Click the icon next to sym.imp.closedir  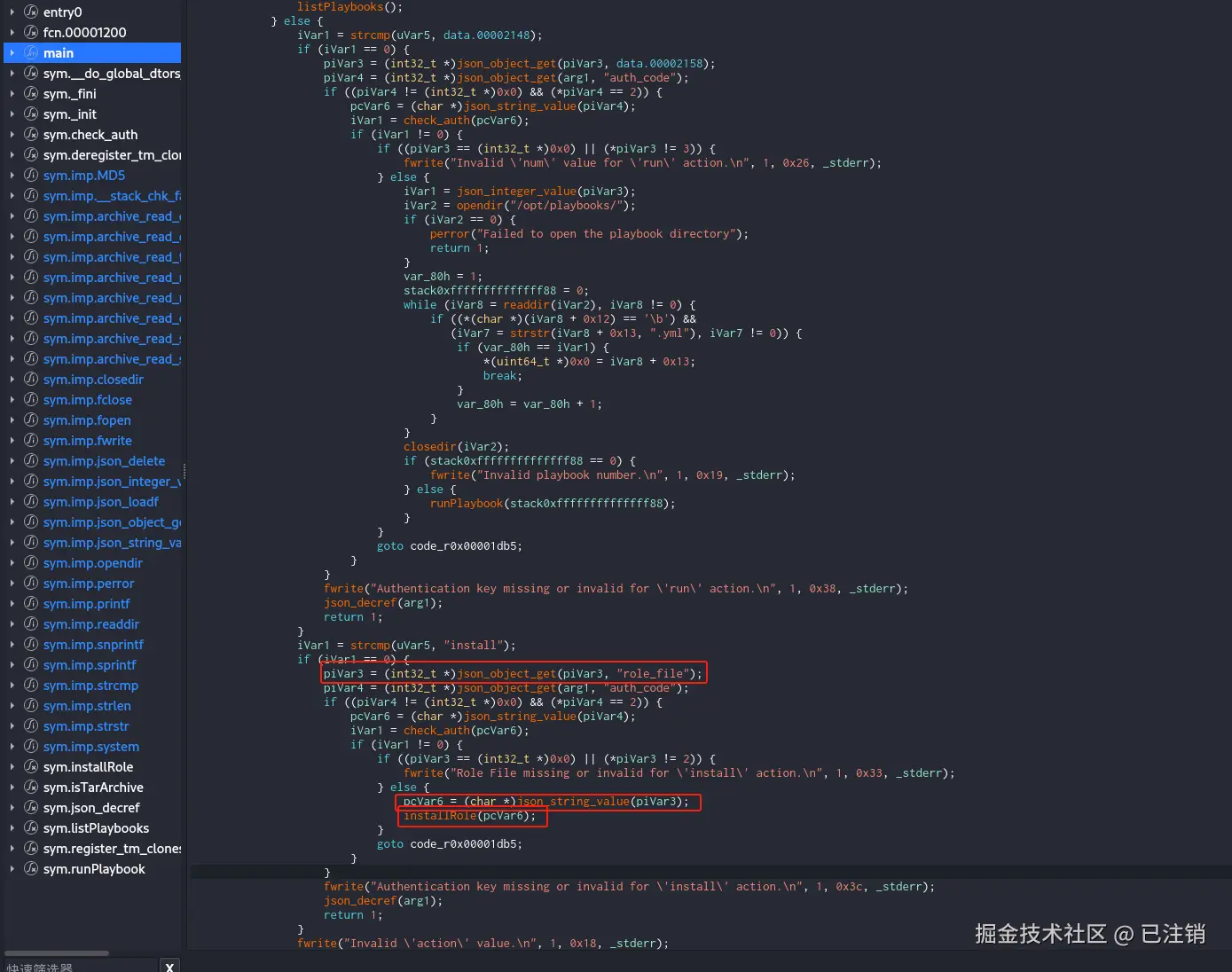click(x=31, y=380)
